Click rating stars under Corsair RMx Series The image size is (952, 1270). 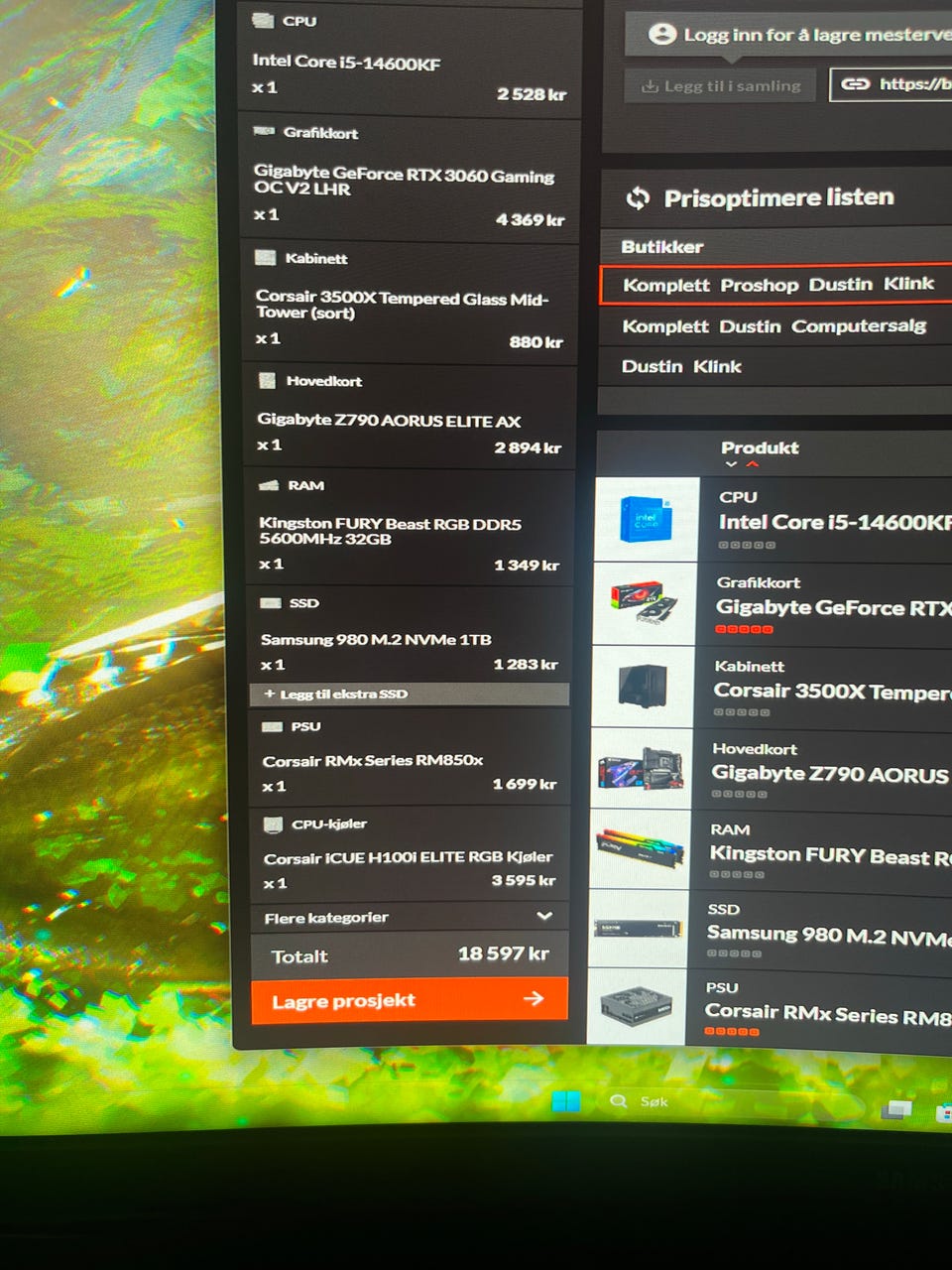click(x=732, y=1032)
